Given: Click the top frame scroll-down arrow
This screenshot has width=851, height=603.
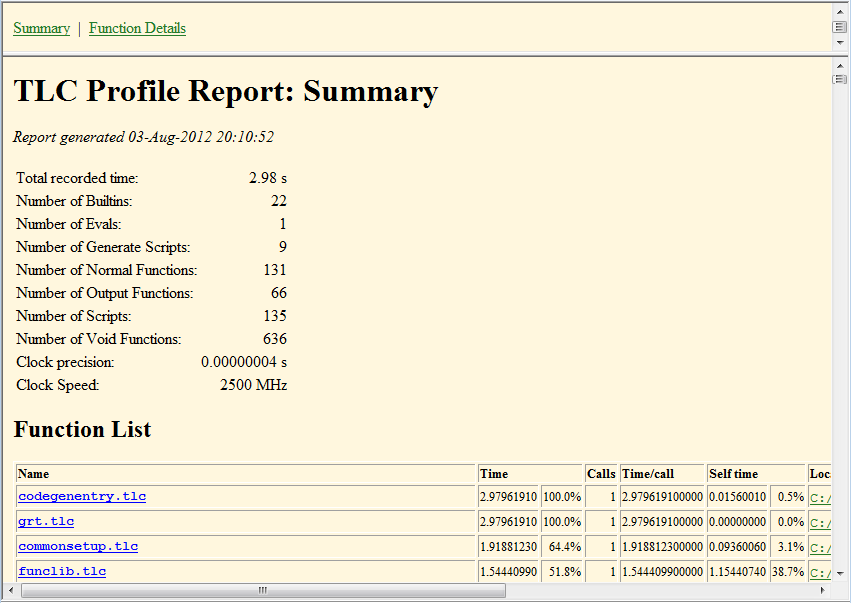Looking at the screenshot, I should pos(840,42).
